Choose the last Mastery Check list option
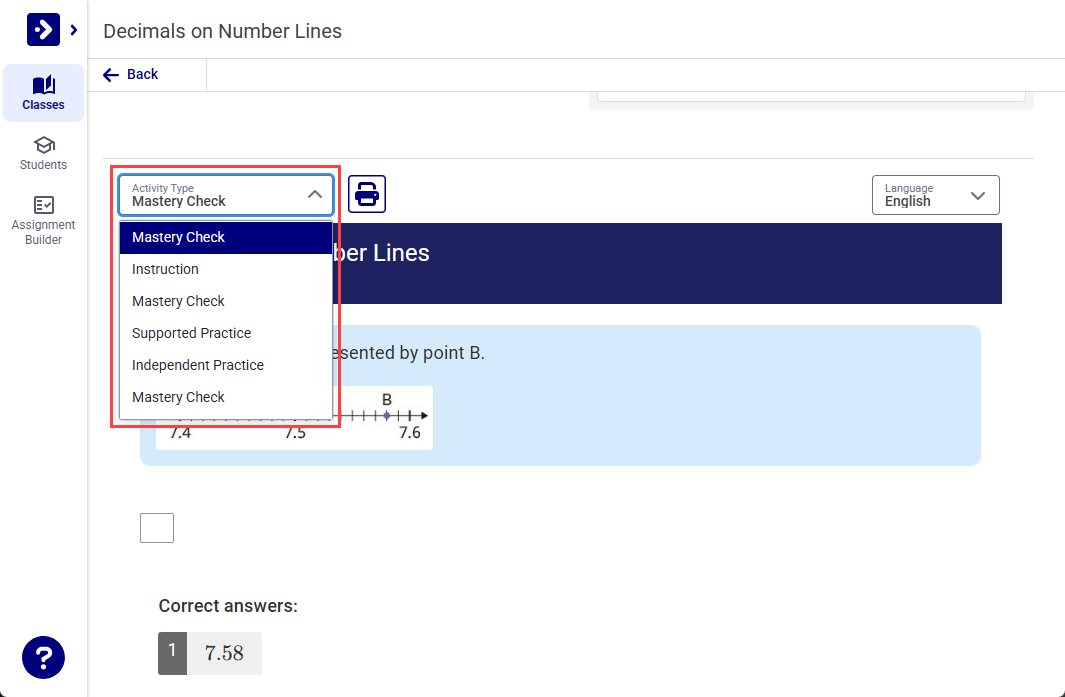 tap(178, 397)
